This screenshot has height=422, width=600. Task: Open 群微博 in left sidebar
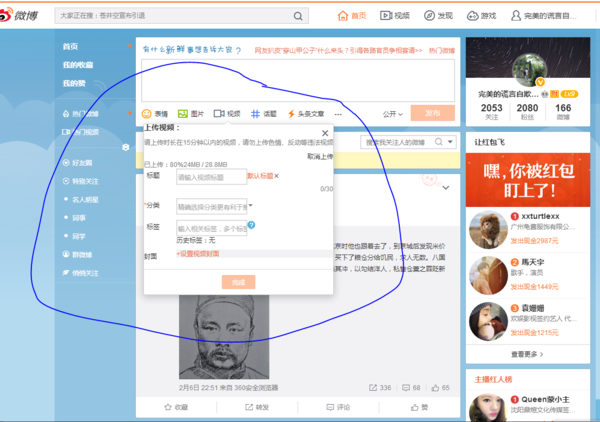point(78,254)
